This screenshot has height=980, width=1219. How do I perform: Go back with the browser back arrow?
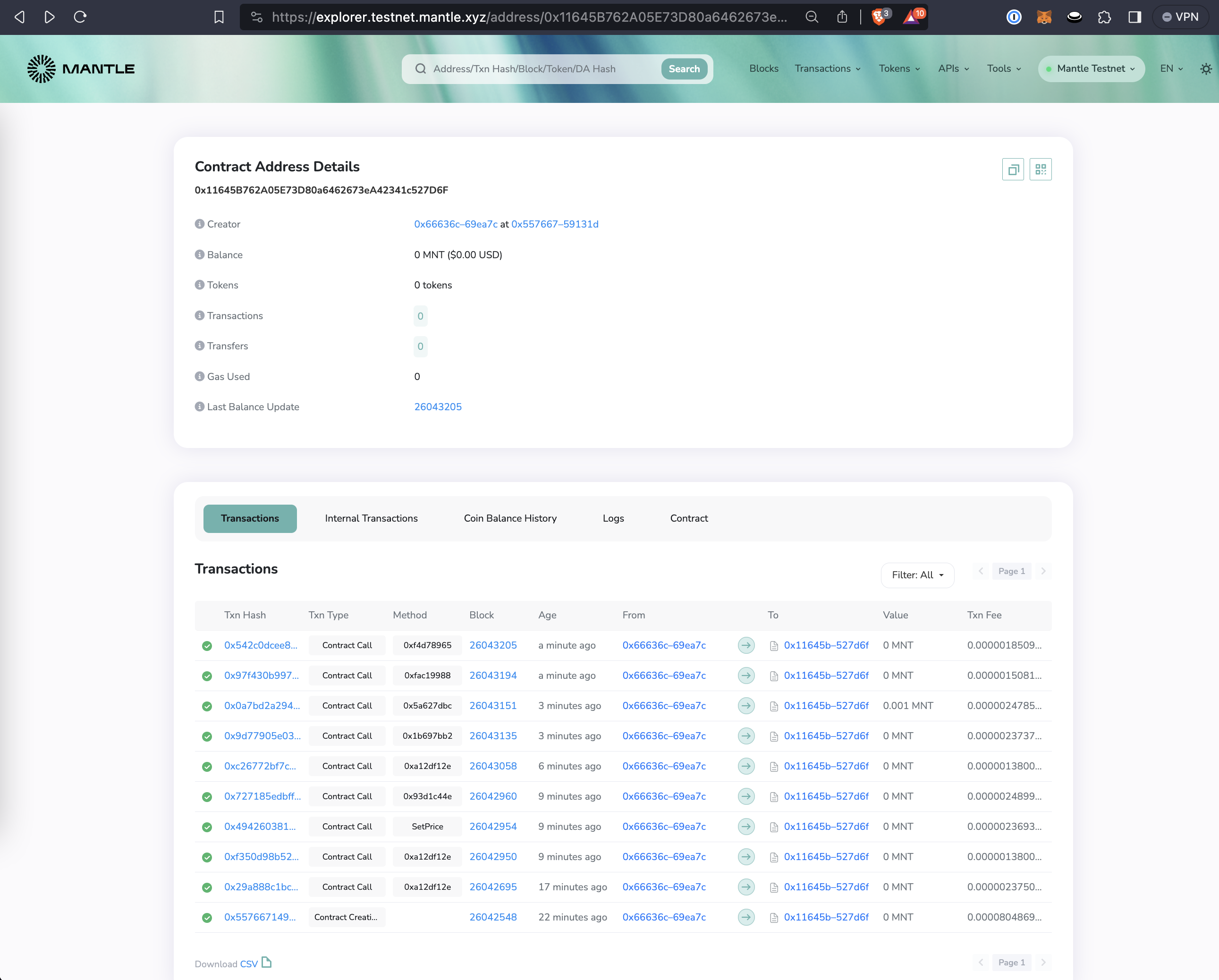pos(20,17)
